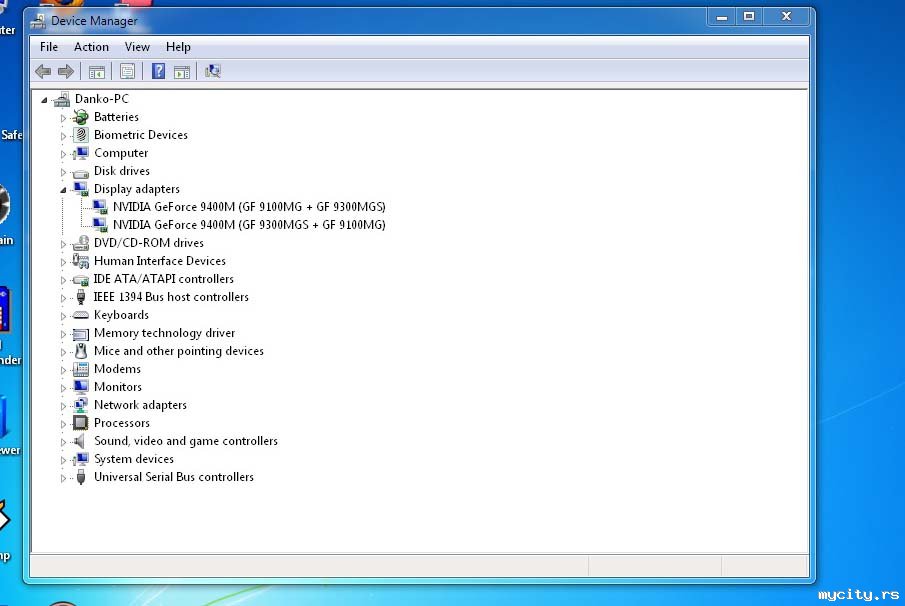
Task: Maximize the Device Manager window
Action: coord(749,17)
